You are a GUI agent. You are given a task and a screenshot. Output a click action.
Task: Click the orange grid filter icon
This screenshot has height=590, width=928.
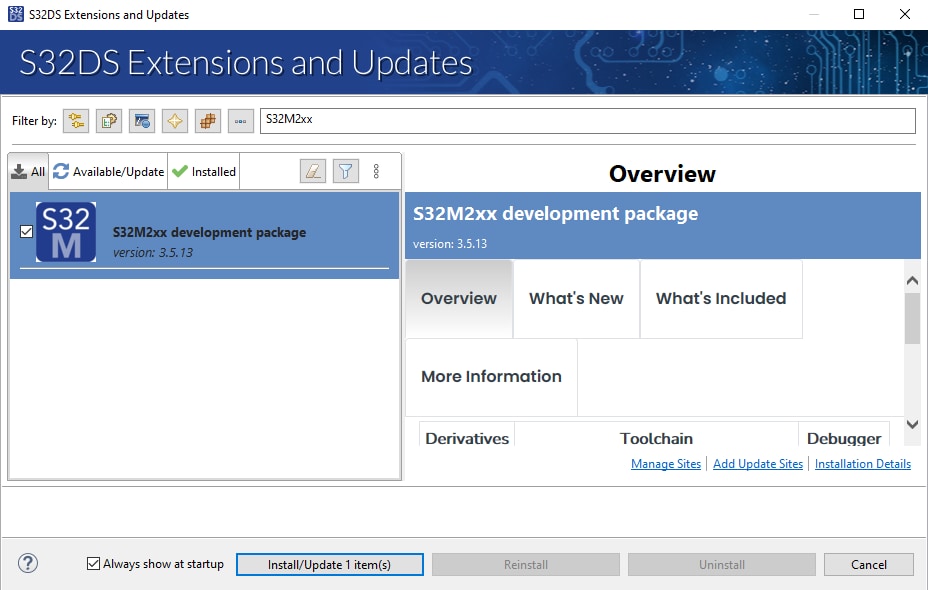208,121
